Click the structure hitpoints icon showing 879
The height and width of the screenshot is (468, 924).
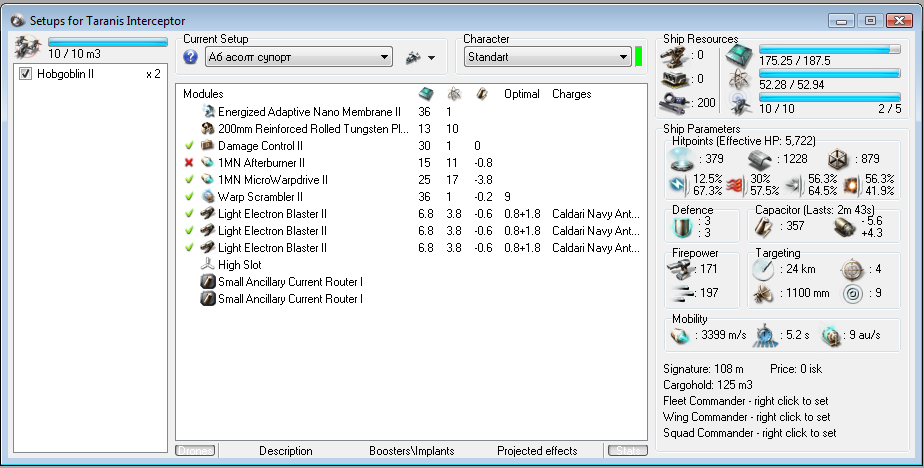pyautogui.click(x=837, y=159)
